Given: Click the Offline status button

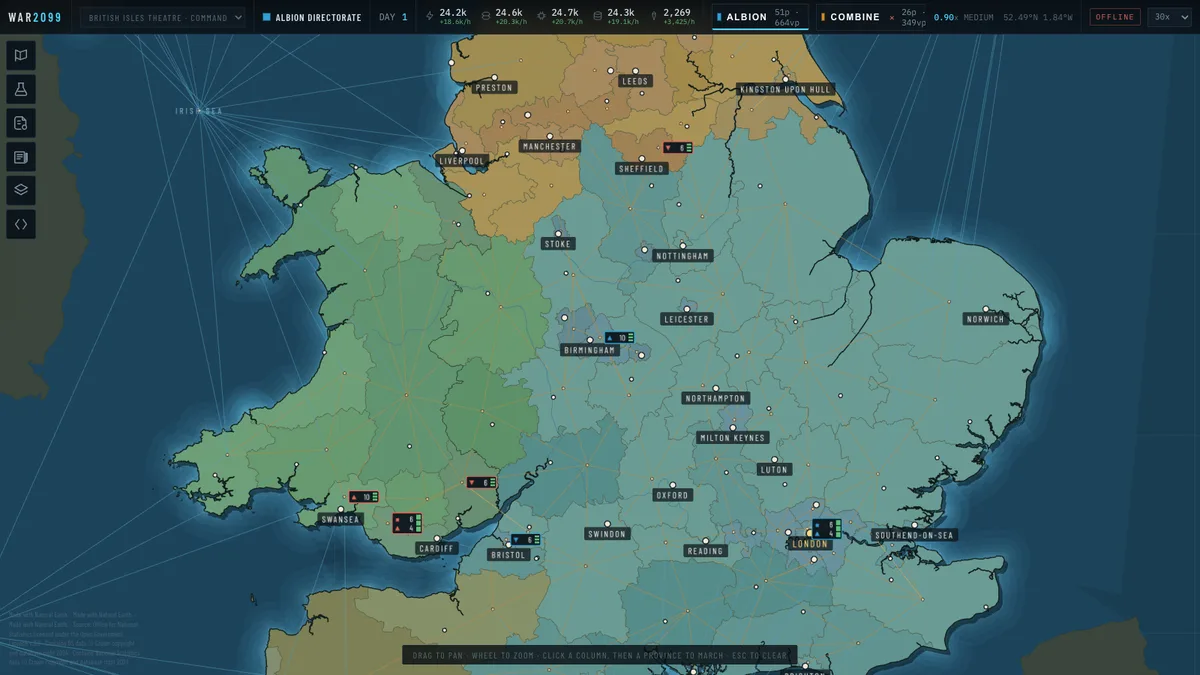Looking at the screenshot, I should click(x=1115, y=17).
